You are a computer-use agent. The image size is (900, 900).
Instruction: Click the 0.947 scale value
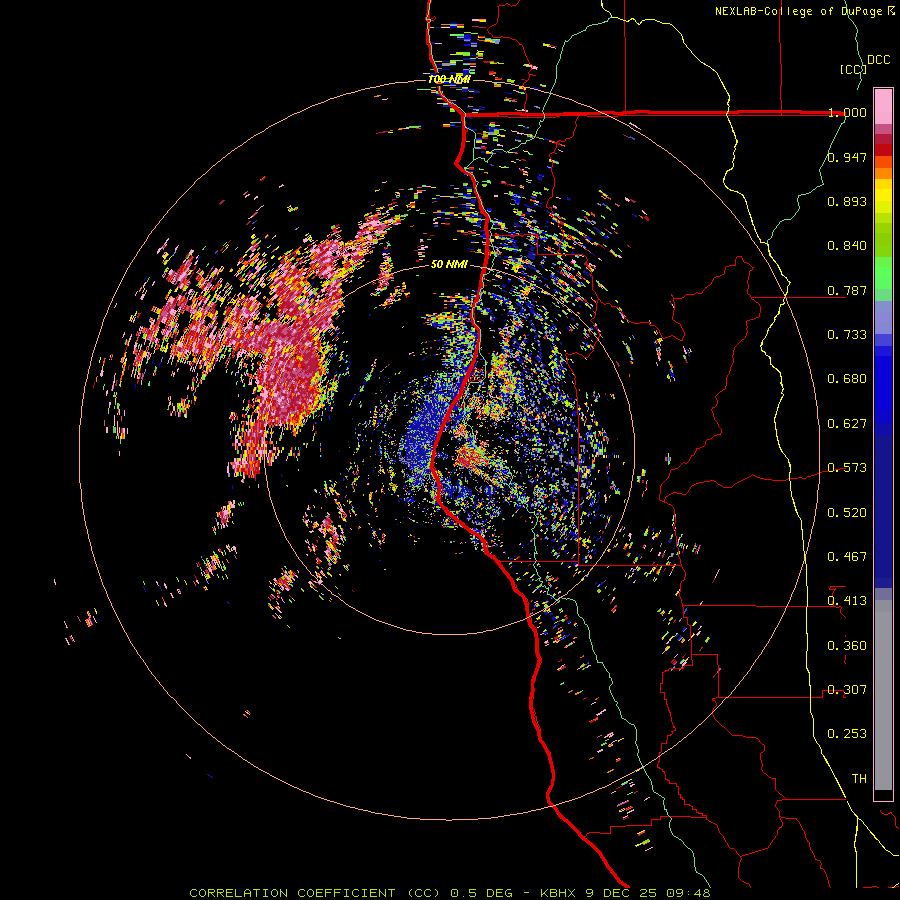click(847, 157)
